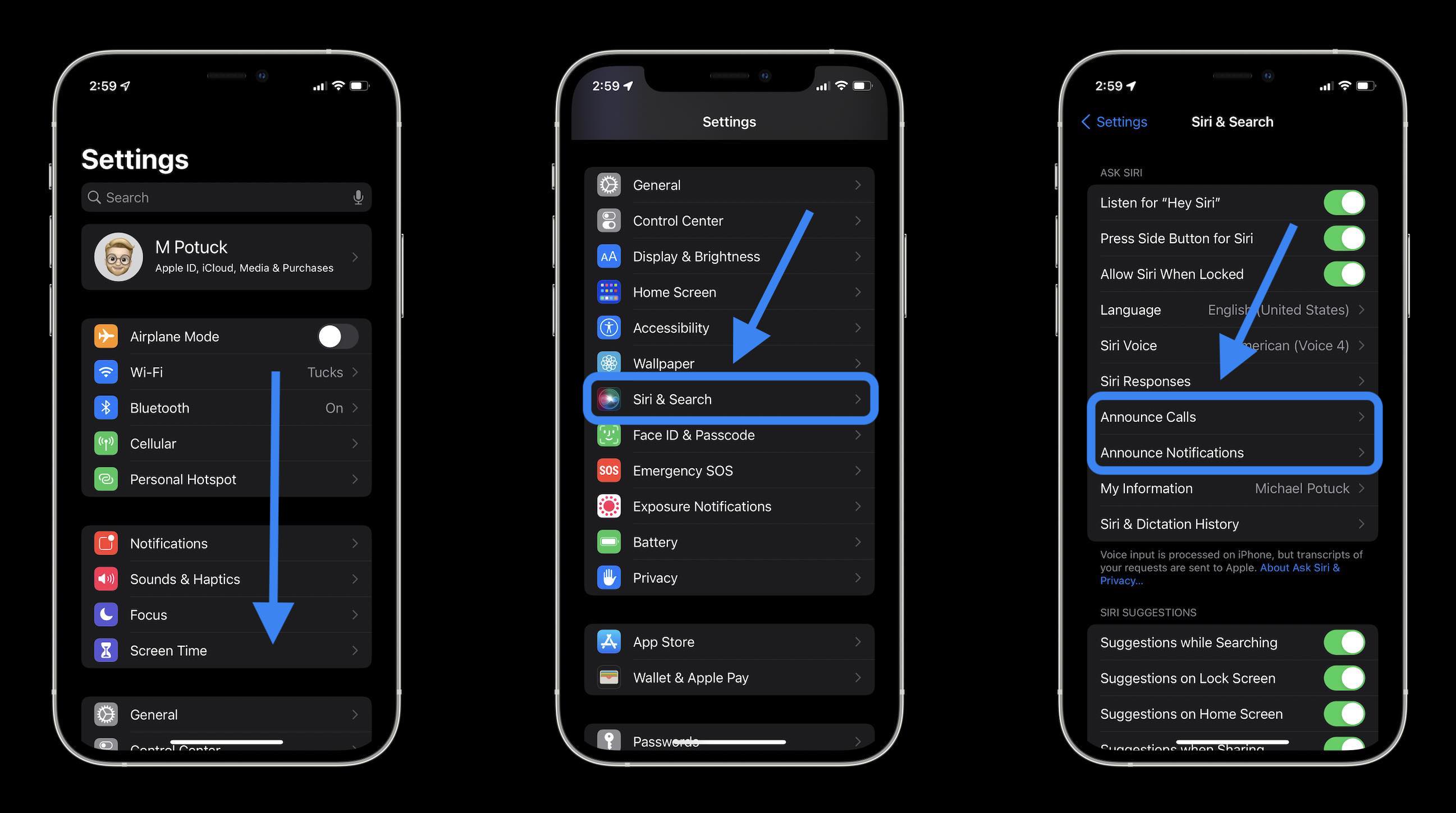Open Privacy settings menu item
The width and height of the screenshot is (1456, 813).
pyautogui.click(x=728, y=577)
